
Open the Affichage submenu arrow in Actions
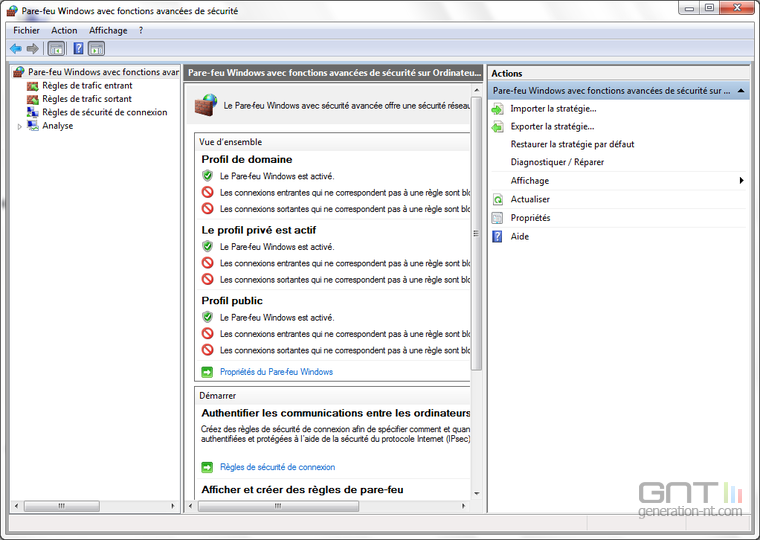click(741, 180)
